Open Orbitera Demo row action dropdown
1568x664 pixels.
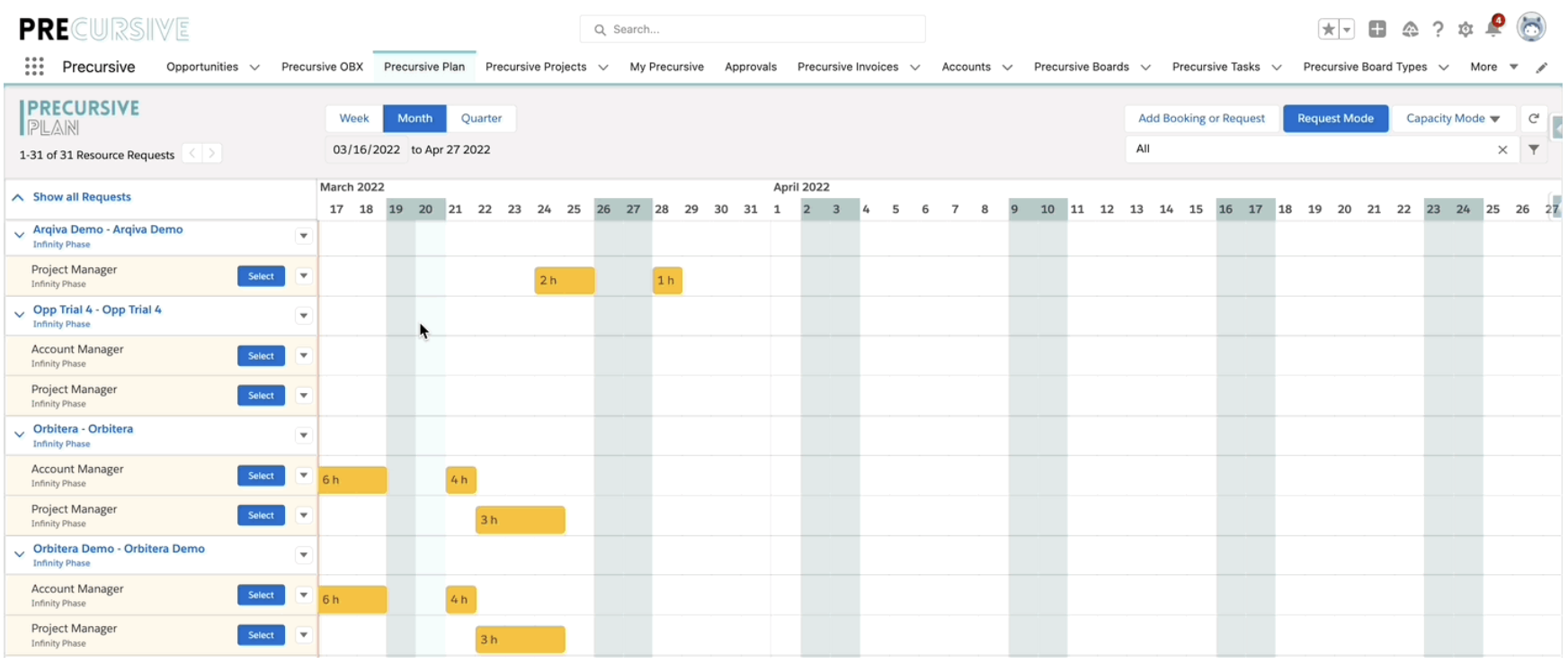tap(304, 555)
